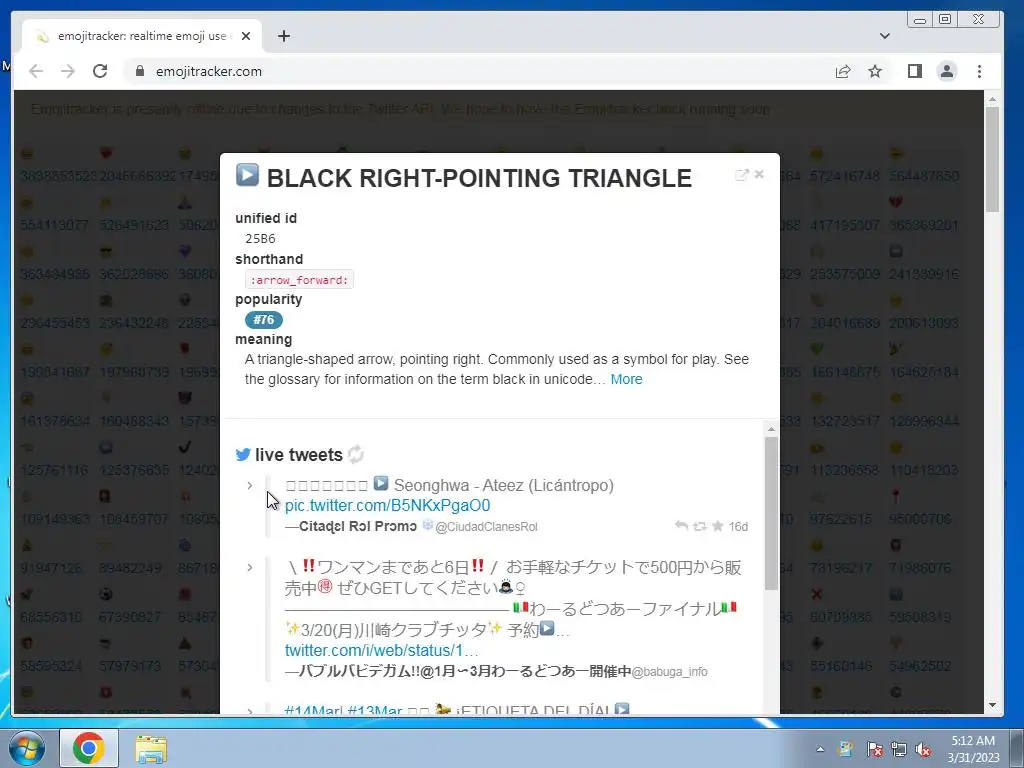Reply to the Citadel Rol Promo tweet
The height and width of the screenshot is (768, 1024).
681,526
